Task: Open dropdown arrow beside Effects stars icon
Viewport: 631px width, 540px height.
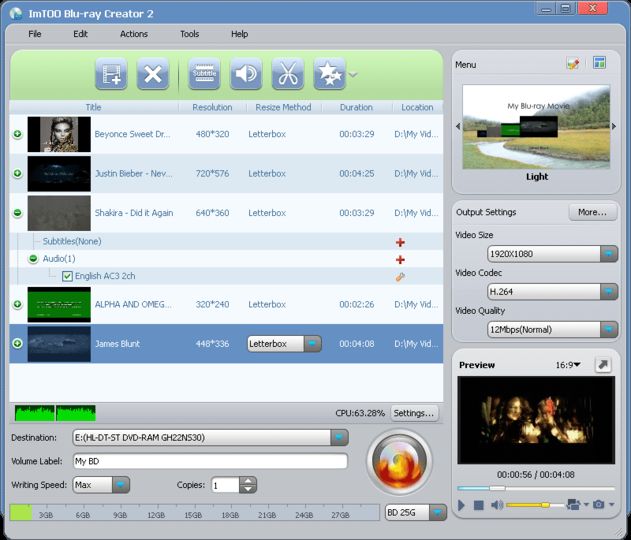Action: point(353,74)
